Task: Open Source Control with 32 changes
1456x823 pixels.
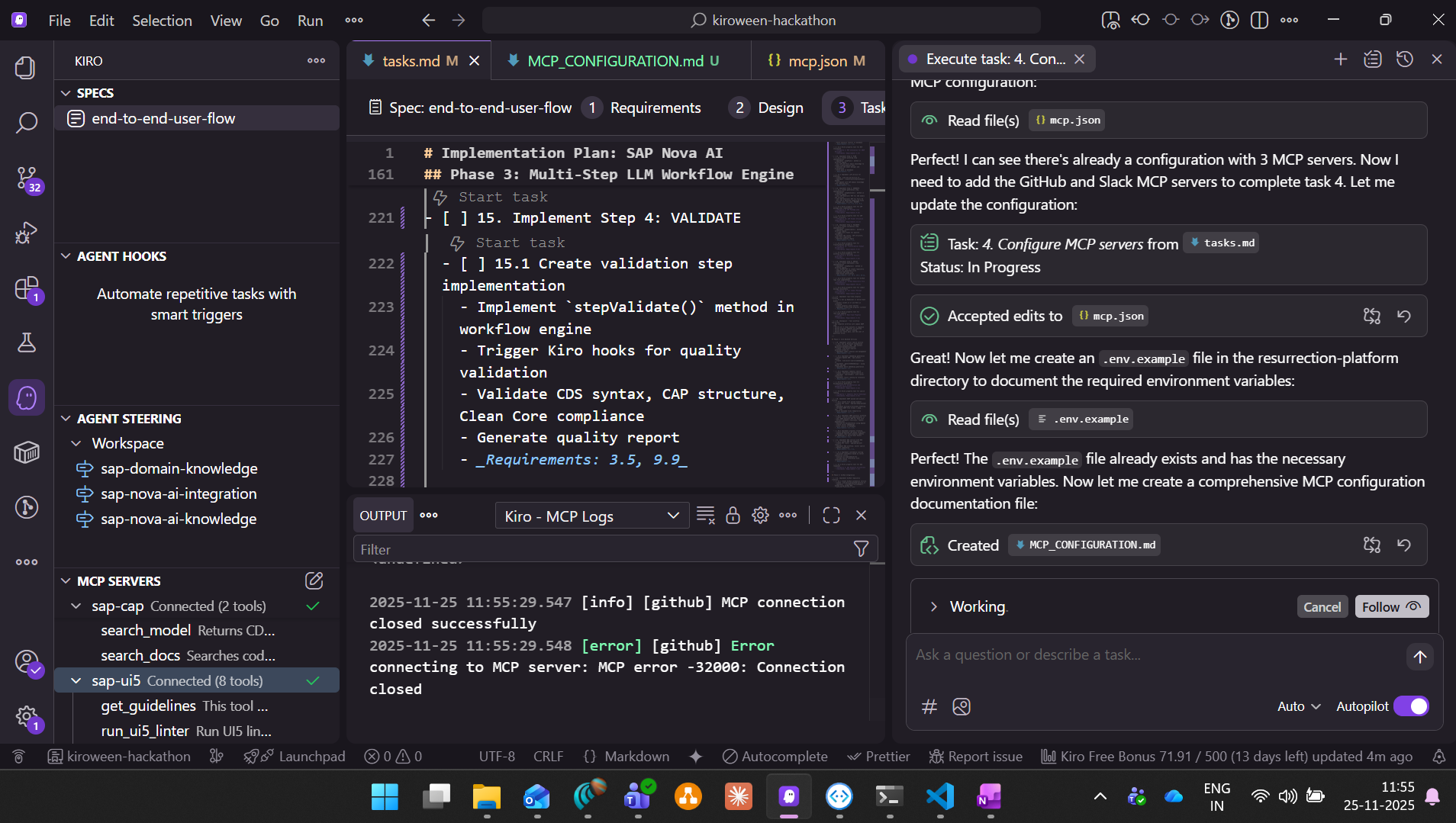Action: [26, 178]
